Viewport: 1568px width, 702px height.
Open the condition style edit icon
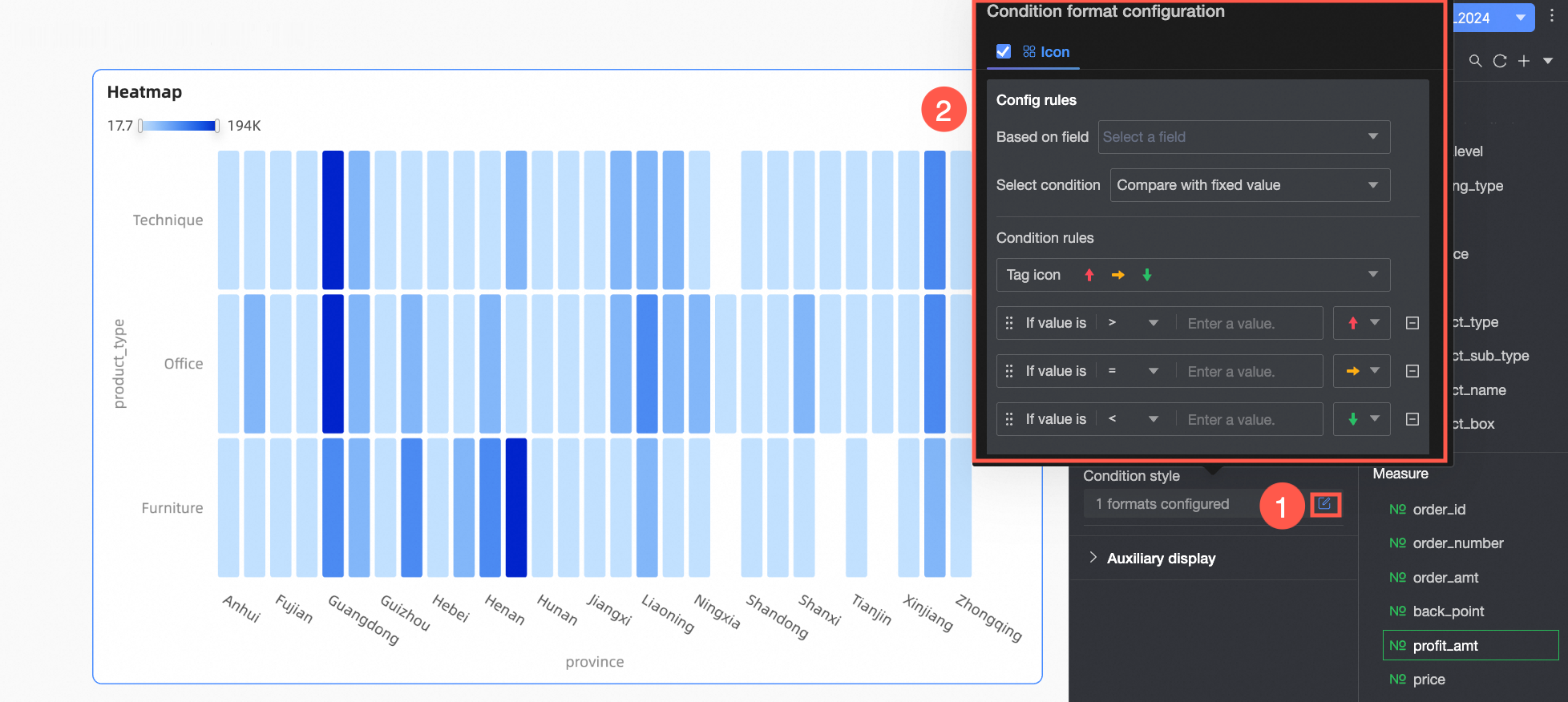click(1325, 504)
